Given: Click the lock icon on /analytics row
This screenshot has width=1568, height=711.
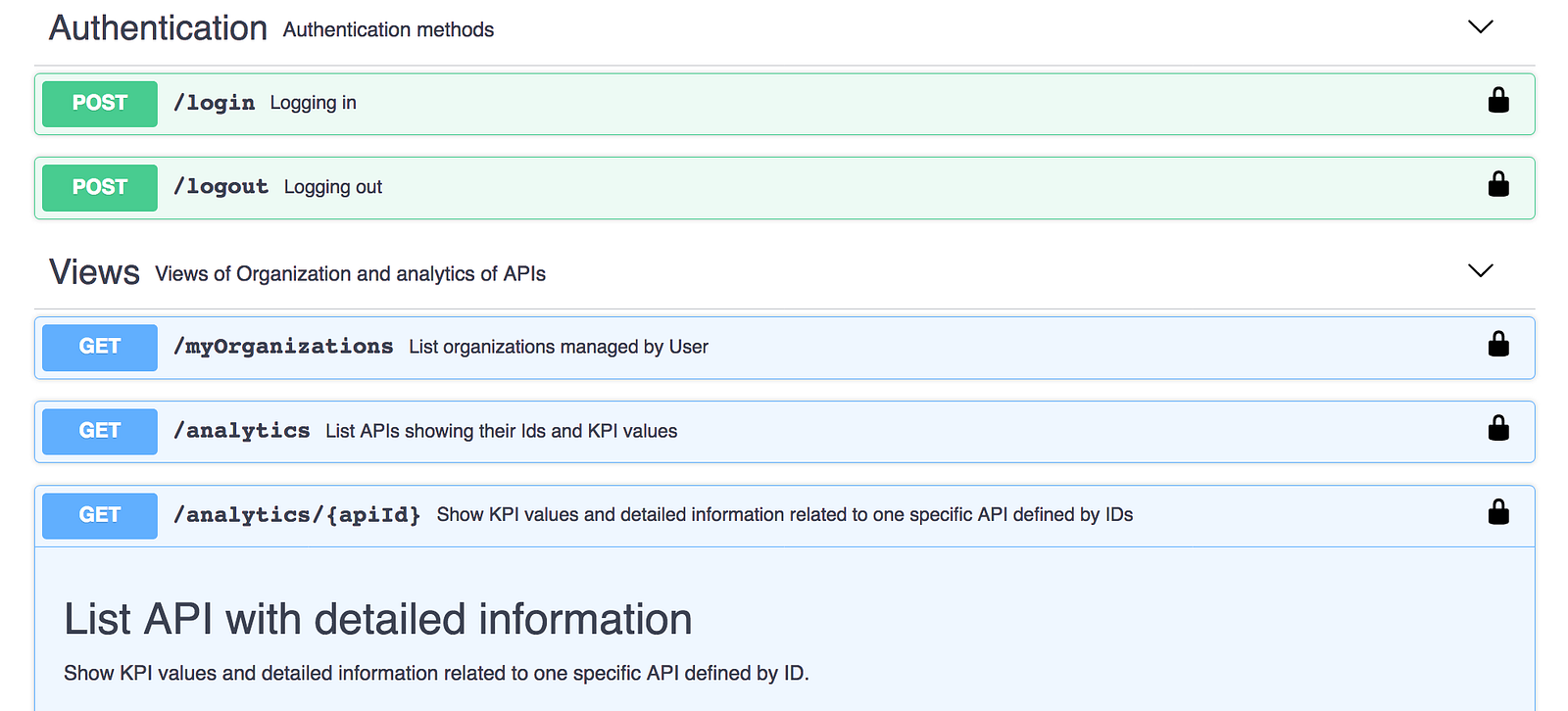Looking at the screenshot, I should click(1498, 429).
